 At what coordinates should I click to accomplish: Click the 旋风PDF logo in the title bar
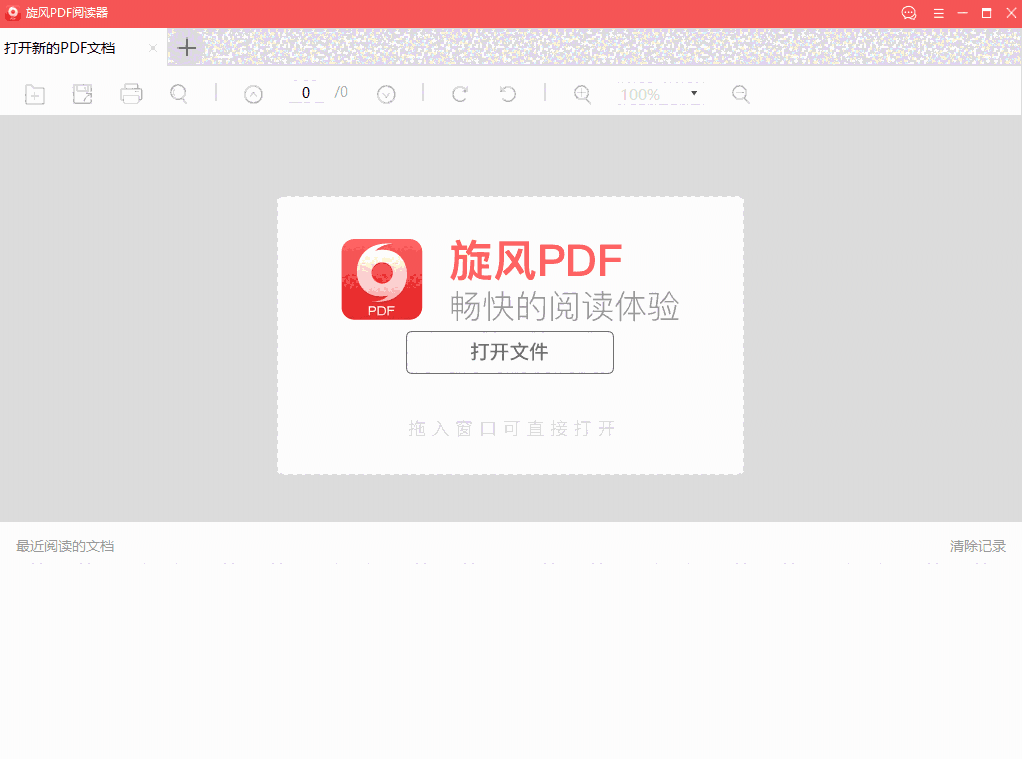[x=13, y=13]
